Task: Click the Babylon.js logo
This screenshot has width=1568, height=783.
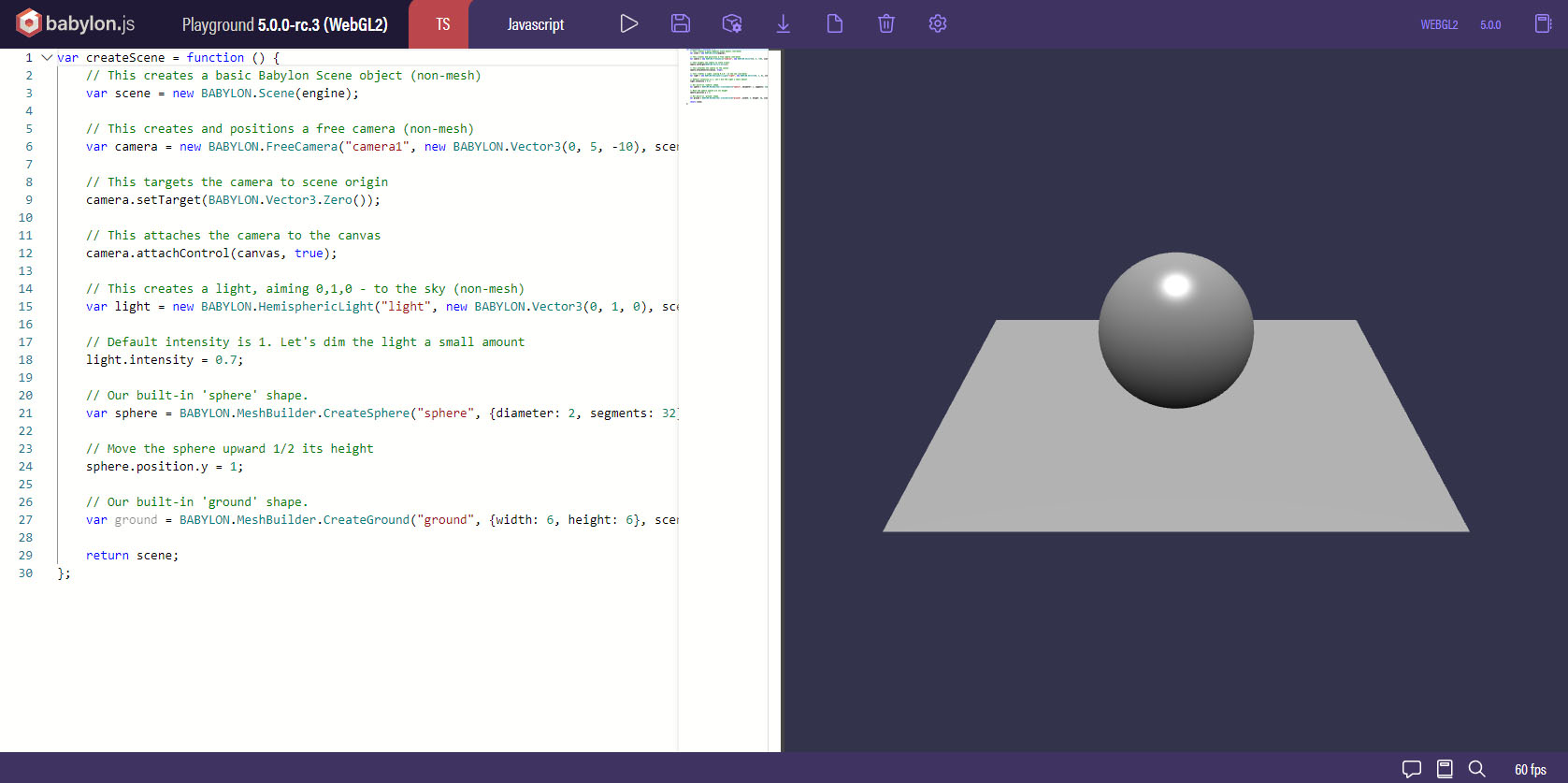Action: [x=76, y=23]
